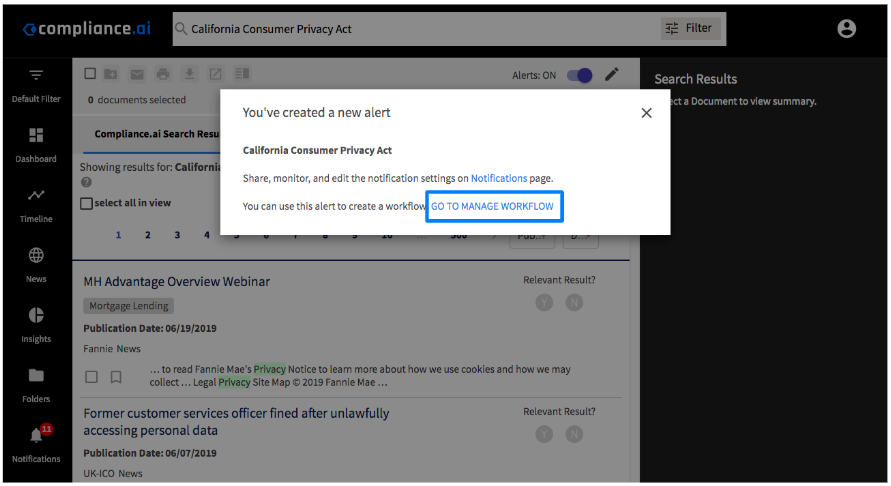This screenshot has width=891, height=486.
Task: Bookmark the MH Advantage Overview Webinar result
Action: tap(116, 377)
